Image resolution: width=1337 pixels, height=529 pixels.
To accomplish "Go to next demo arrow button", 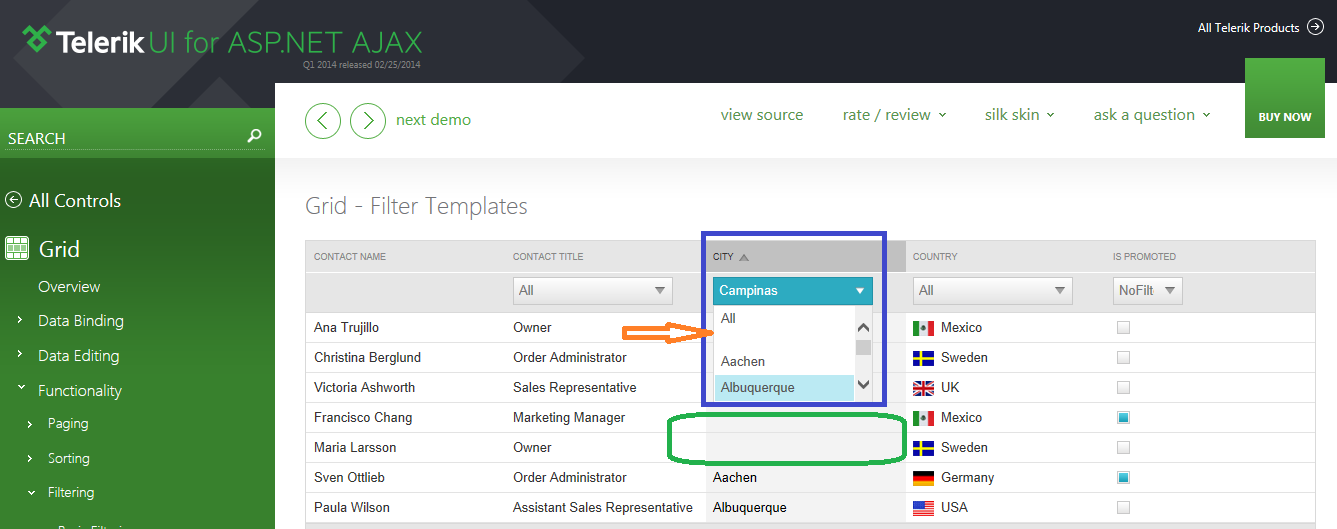I will click(368, 120).
